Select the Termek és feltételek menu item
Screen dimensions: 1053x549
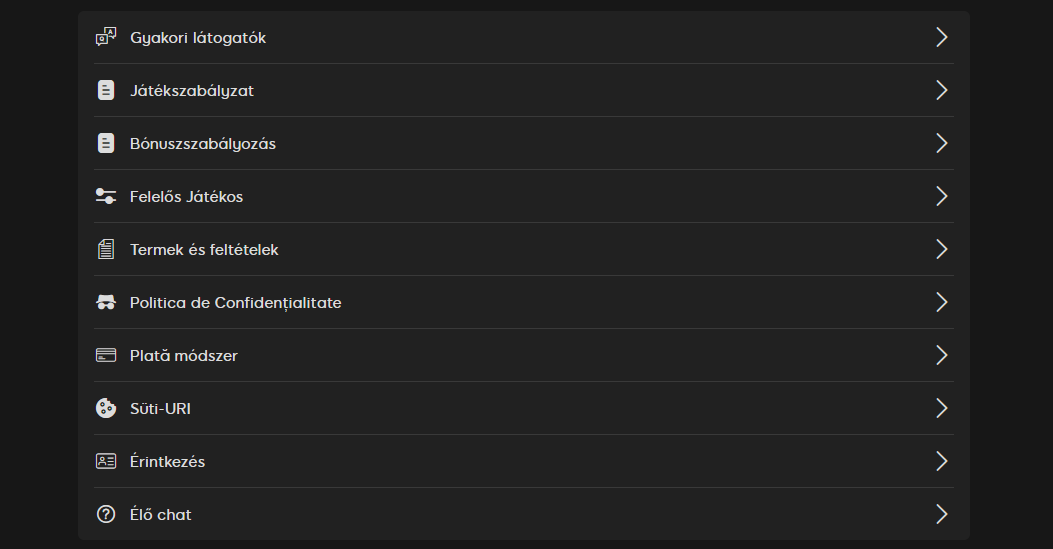[x=204, y=250]
